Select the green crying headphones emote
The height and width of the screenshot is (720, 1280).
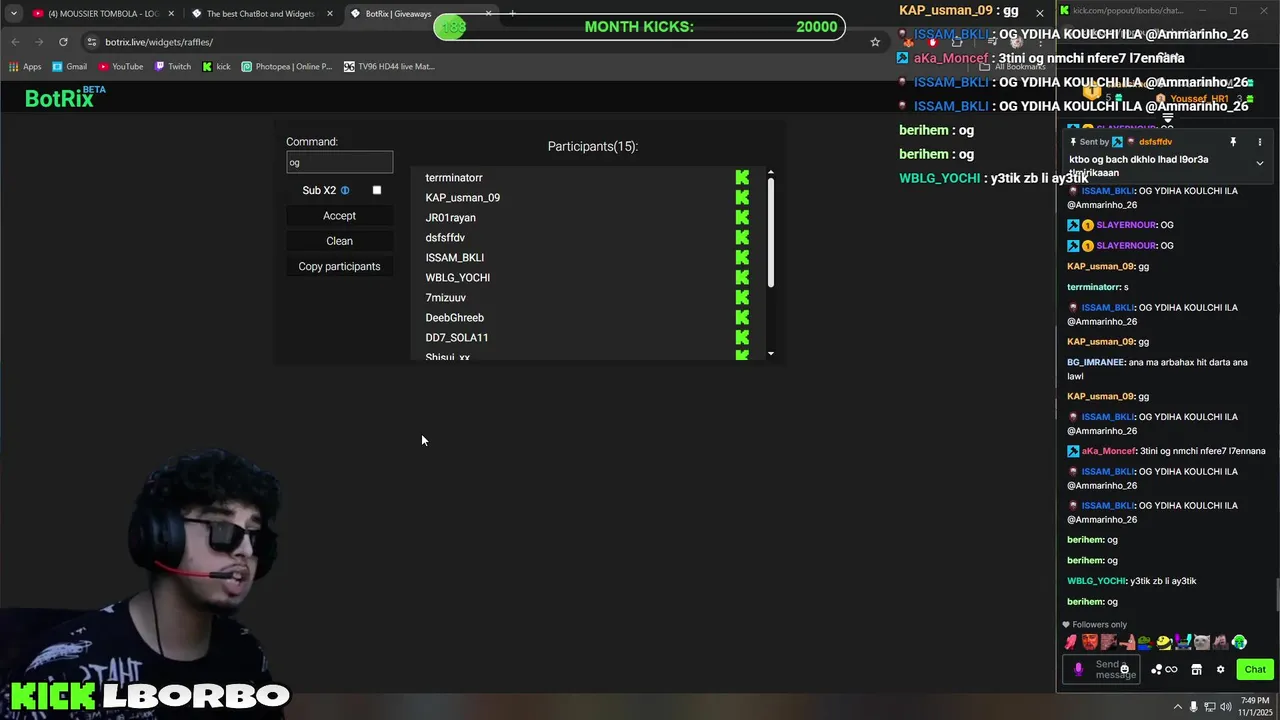1240,642
